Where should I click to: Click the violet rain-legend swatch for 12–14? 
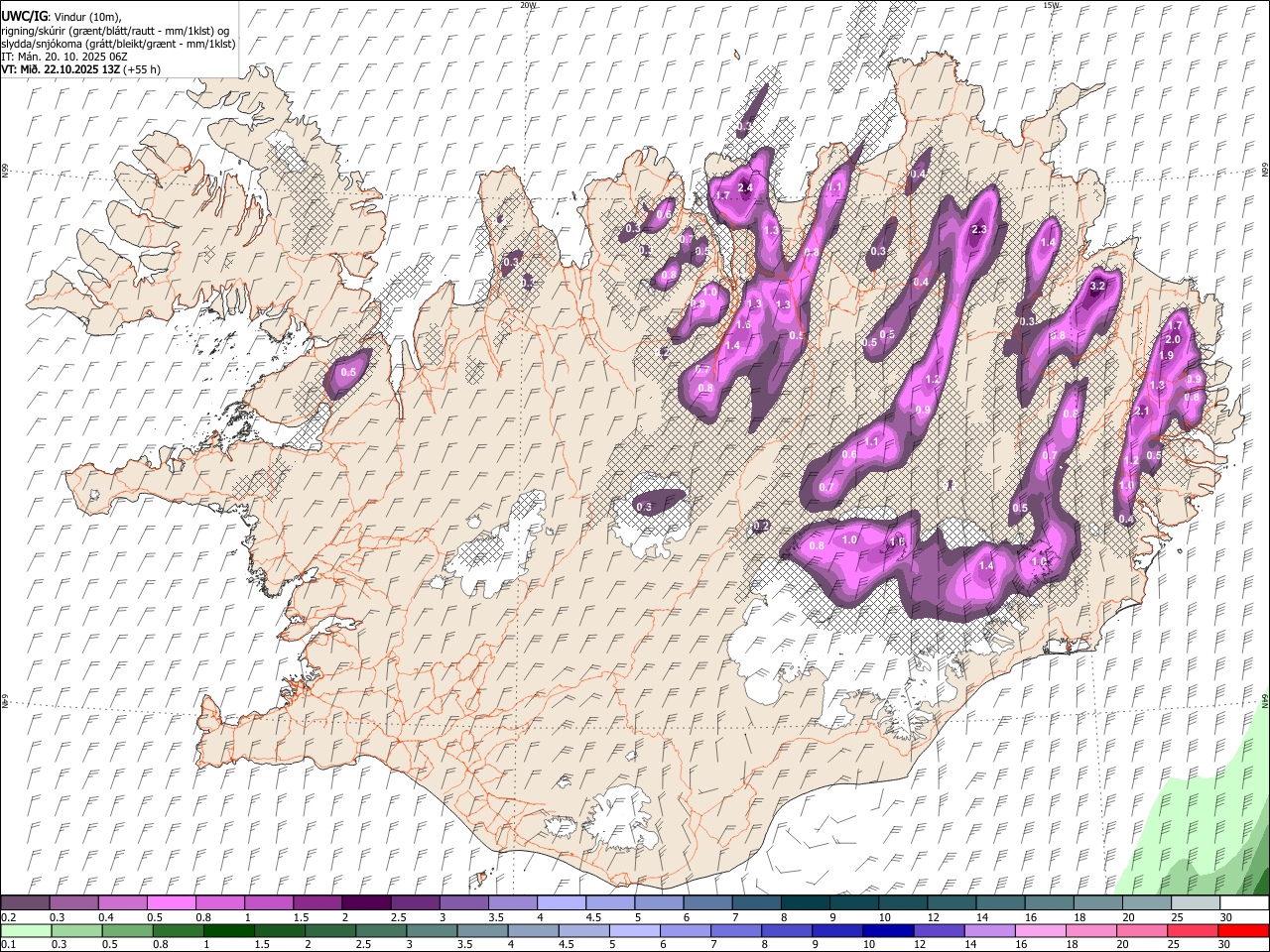click(939, 931)
